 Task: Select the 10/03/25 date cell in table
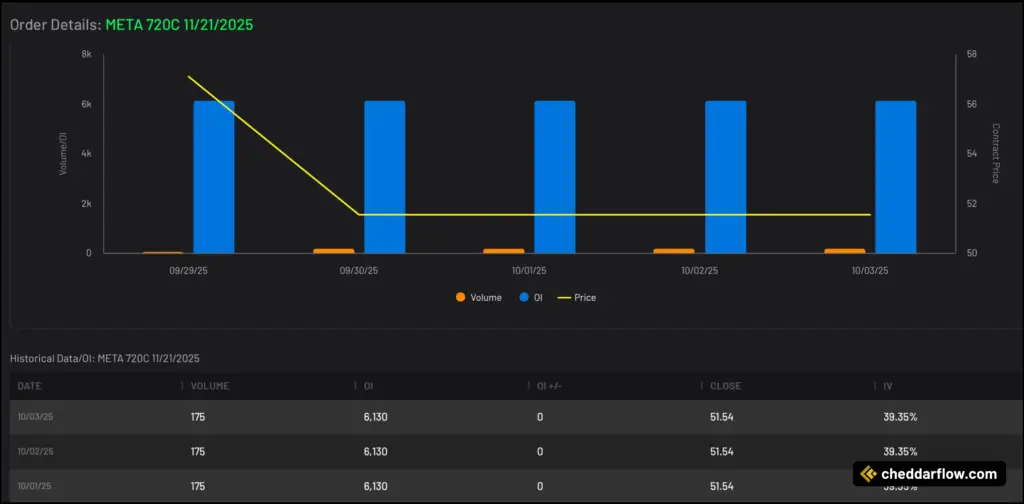[35, 417]
